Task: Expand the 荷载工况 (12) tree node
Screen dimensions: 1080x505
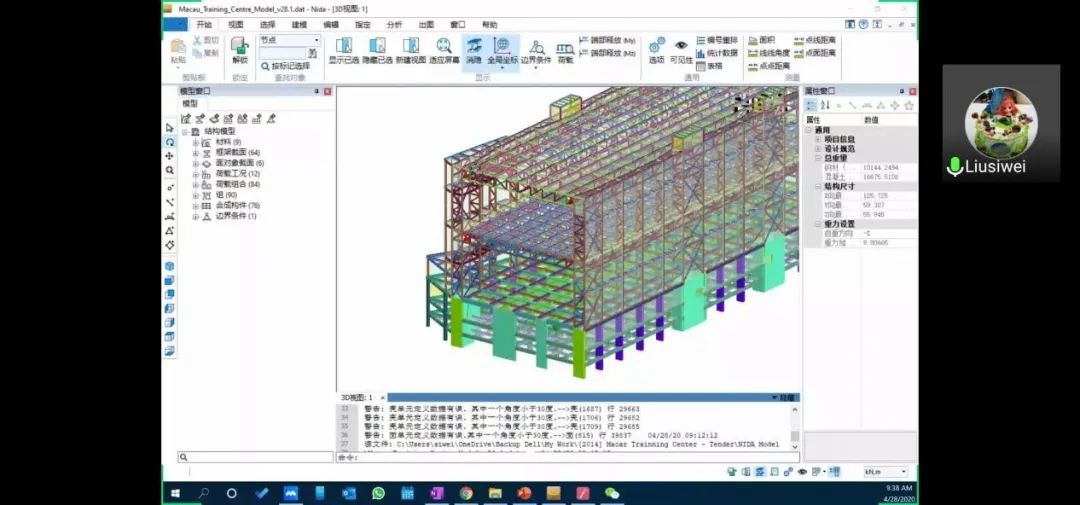Action: point(196,174)
